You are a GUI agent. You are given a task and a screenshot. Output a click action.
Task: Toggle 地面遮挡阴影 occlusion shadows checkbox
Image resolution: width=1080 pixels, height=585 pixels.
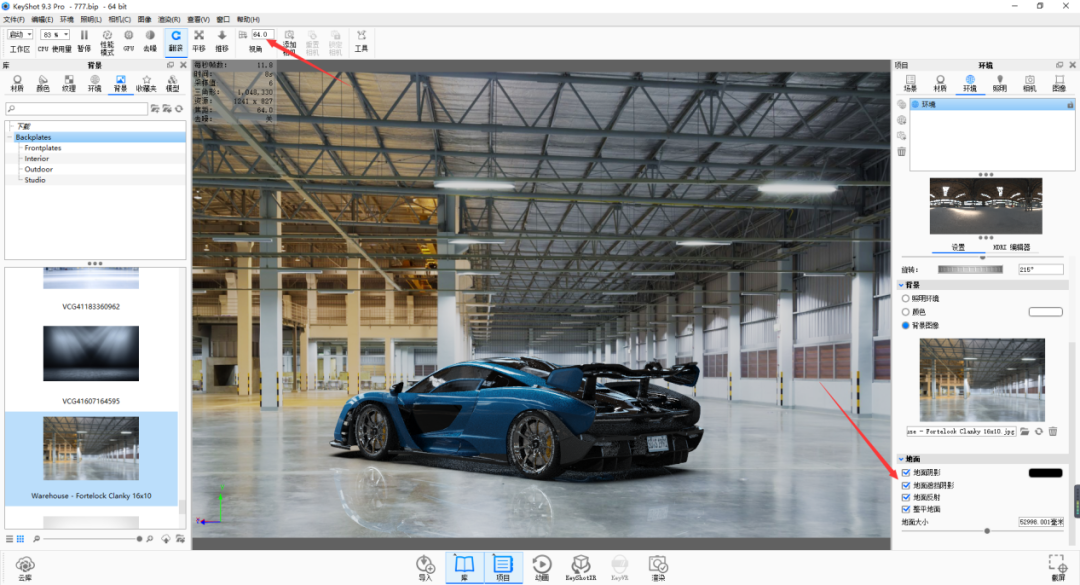coord(906,485)
